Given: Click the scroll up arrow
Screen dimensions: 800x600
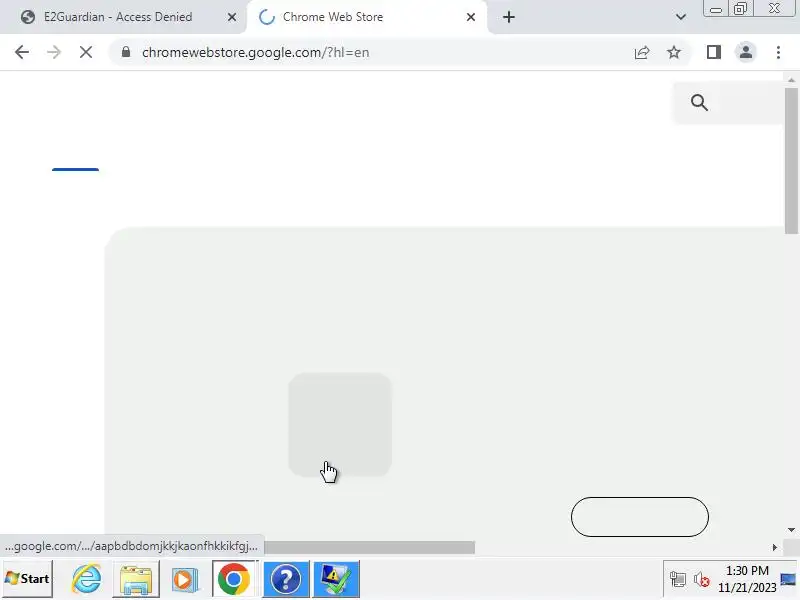Looking at the screenshot, I should tap(791, 80).
